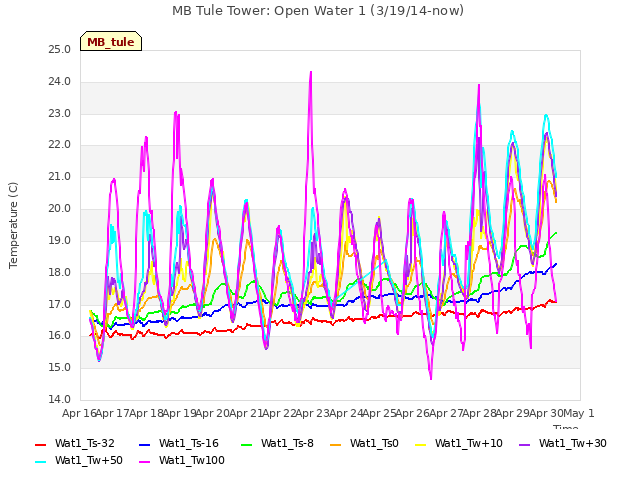Click the MB_tule label box
Image resolution: width=640 pixels, height=480 pixels.
(111, 41)
